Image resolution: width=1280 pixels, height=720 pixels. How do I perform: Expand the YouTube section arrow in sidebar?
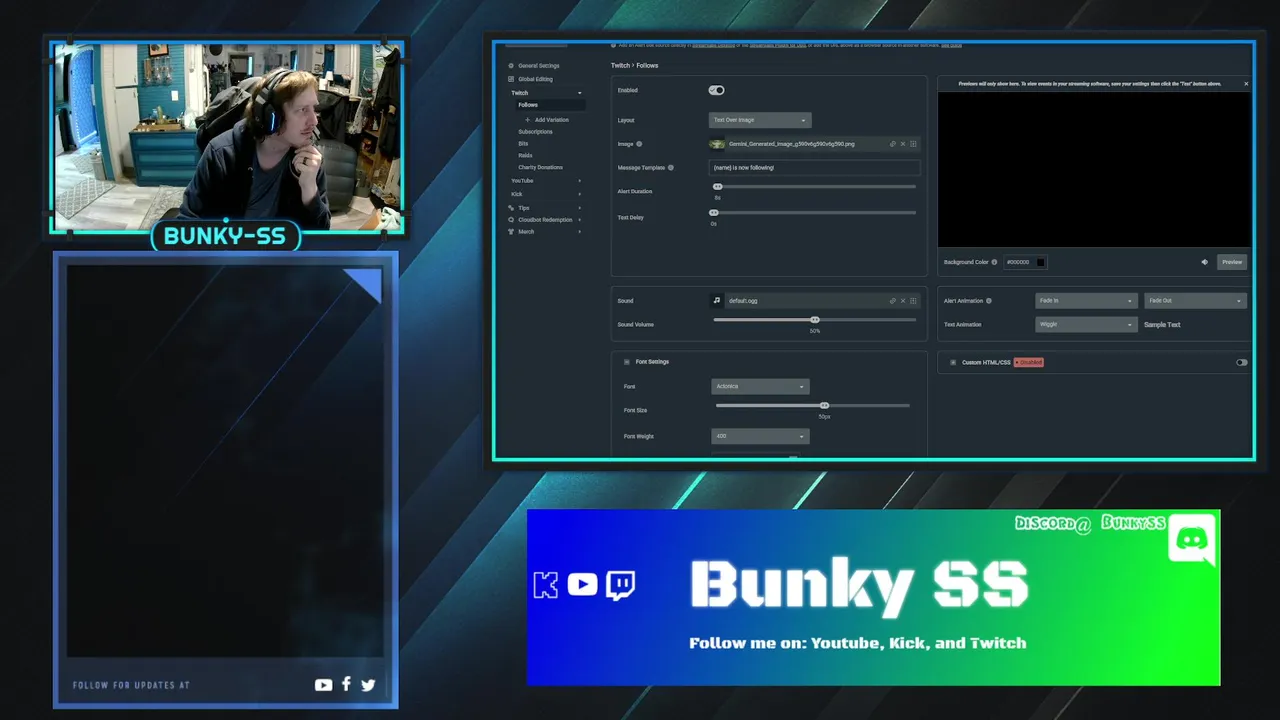(579, 181)
